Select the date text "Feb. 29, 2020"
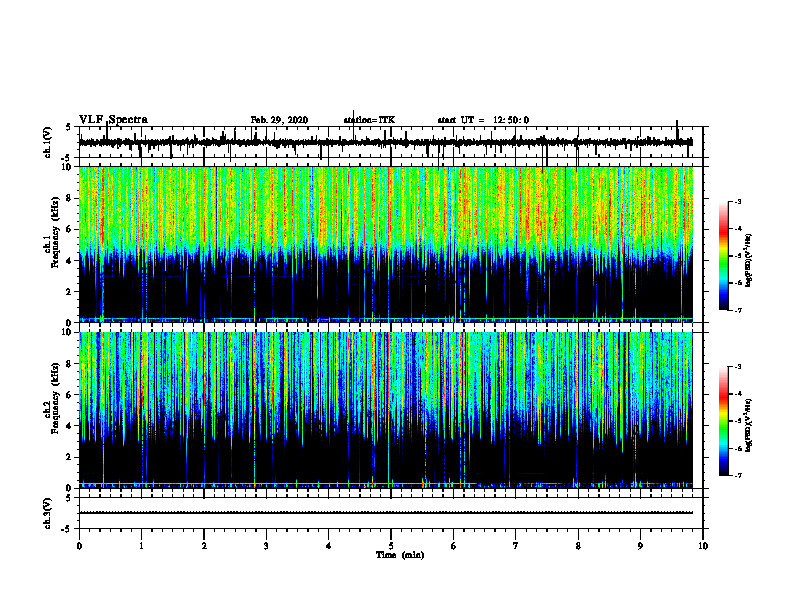Viewport: 792px width, 612px height. (x=279, y=120)
